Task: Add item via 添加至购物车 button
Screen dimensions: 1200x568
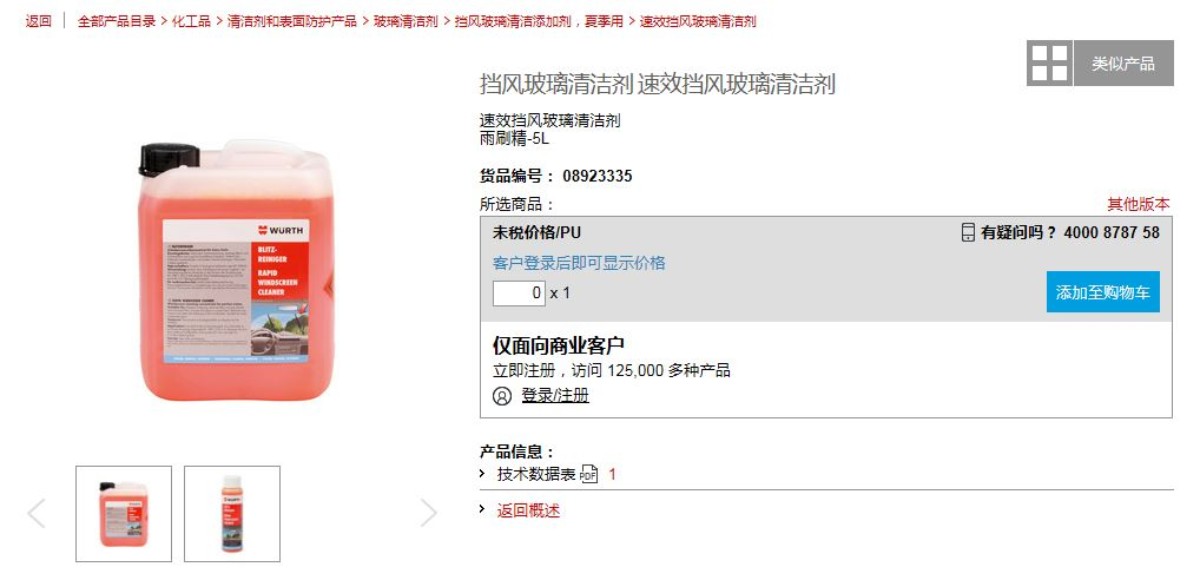Action: coord(1103,292)
